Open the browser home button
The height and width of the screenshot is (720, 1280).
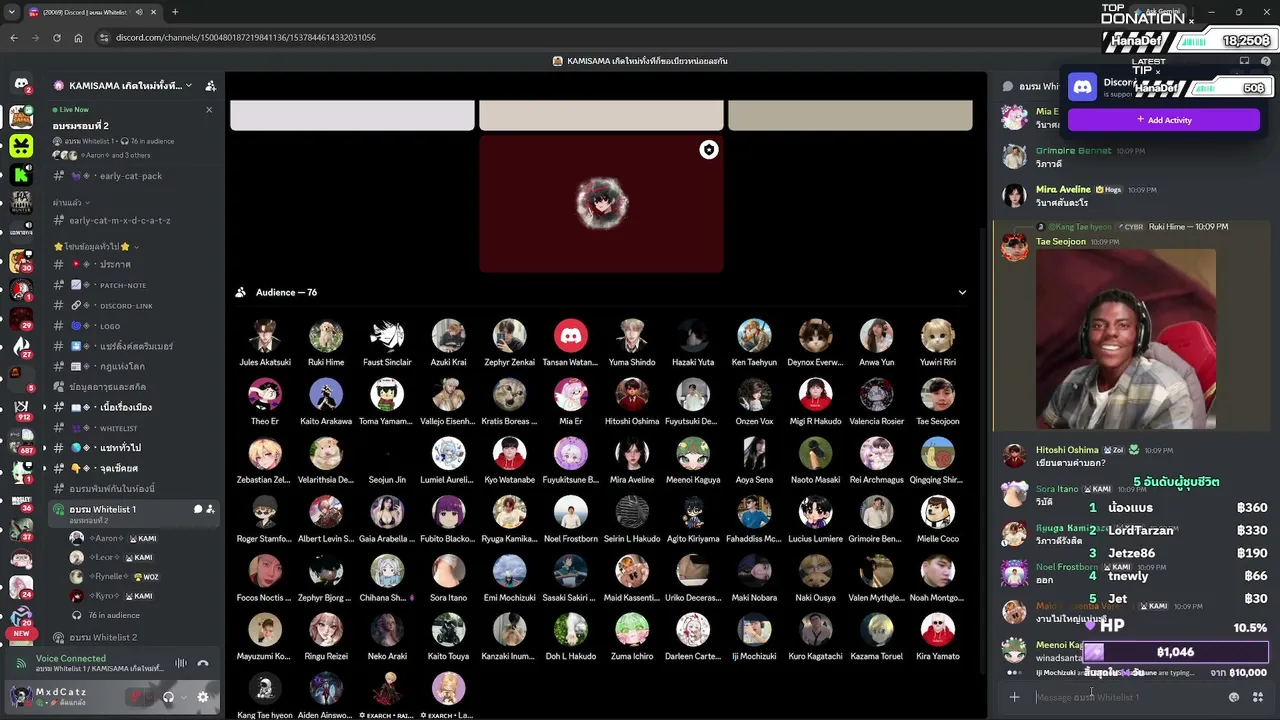tap(78, 37)
